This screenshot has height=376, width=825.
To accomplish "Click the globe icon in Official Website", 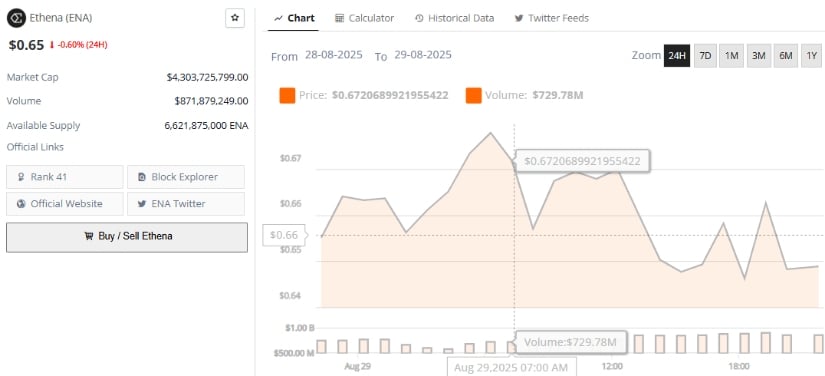I will click(x=21, y=204).
